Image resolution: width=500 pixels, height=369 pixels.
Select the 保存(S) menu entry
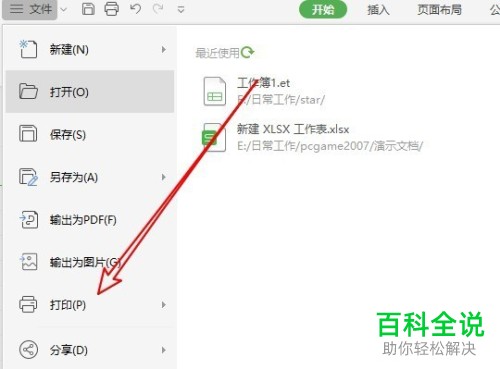pos(90,134)
